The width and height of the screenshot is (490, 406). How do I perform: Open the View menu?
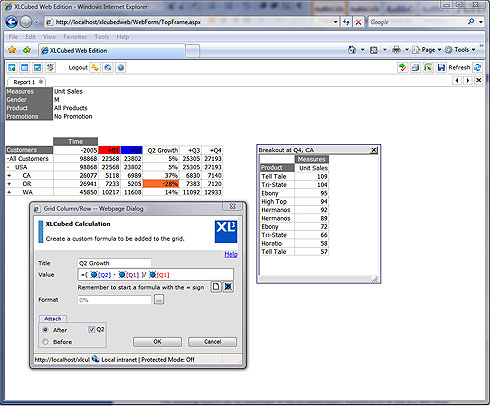click(49, 37)
